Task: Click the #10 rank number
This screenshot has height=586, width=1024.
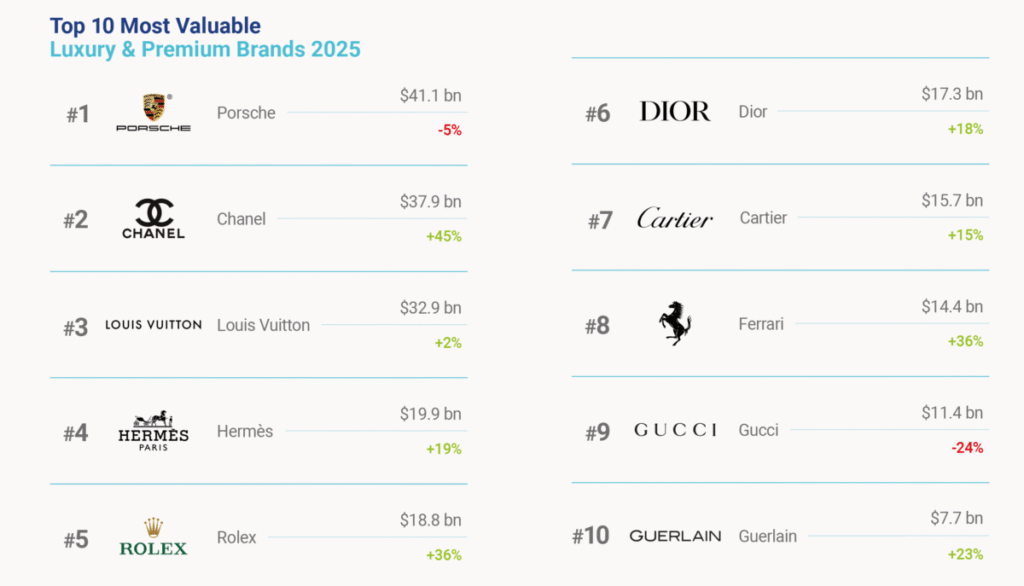Action: [x=591, y=537]
